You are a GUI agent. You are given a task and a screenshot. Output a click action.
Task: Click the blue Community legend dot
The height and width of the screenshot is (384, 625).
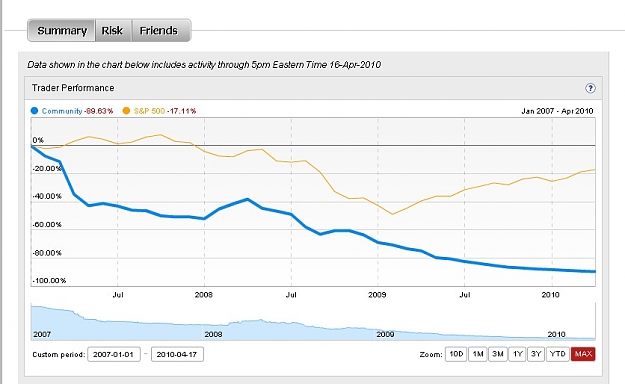(x=35, y=111)
